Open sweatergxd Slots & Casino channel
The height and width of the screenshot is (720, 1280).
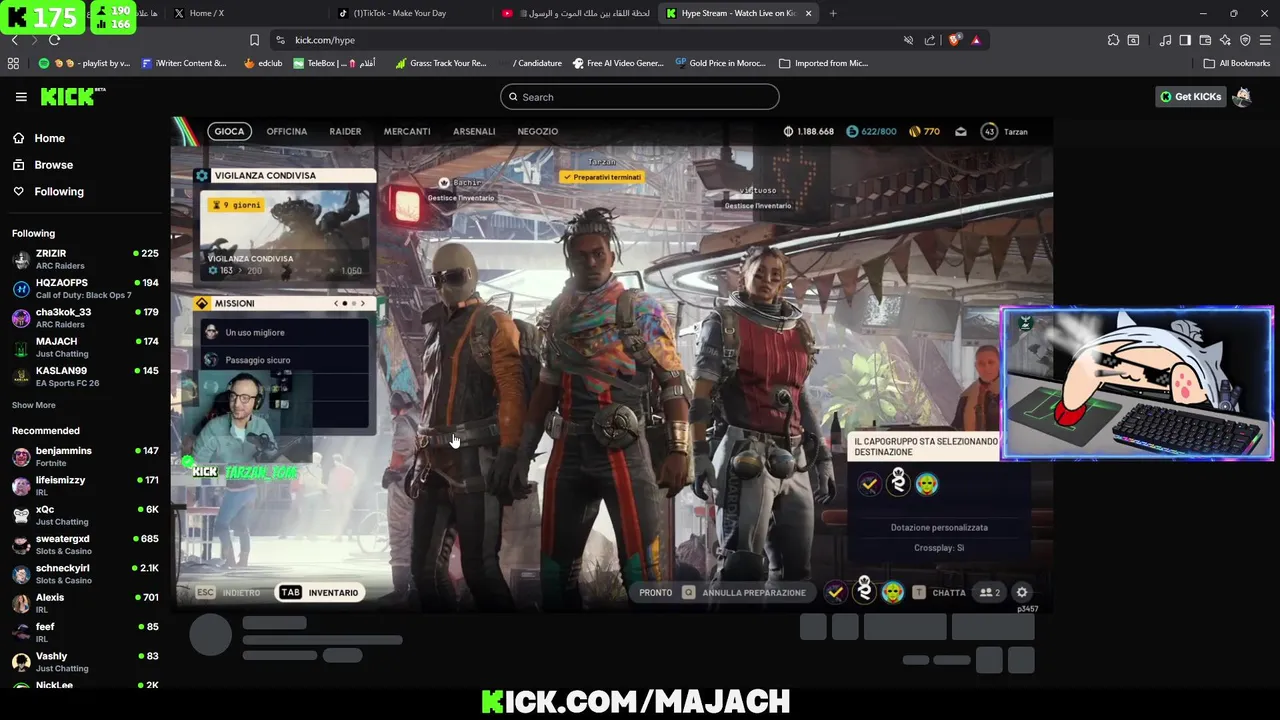click(x=85, y=544)
